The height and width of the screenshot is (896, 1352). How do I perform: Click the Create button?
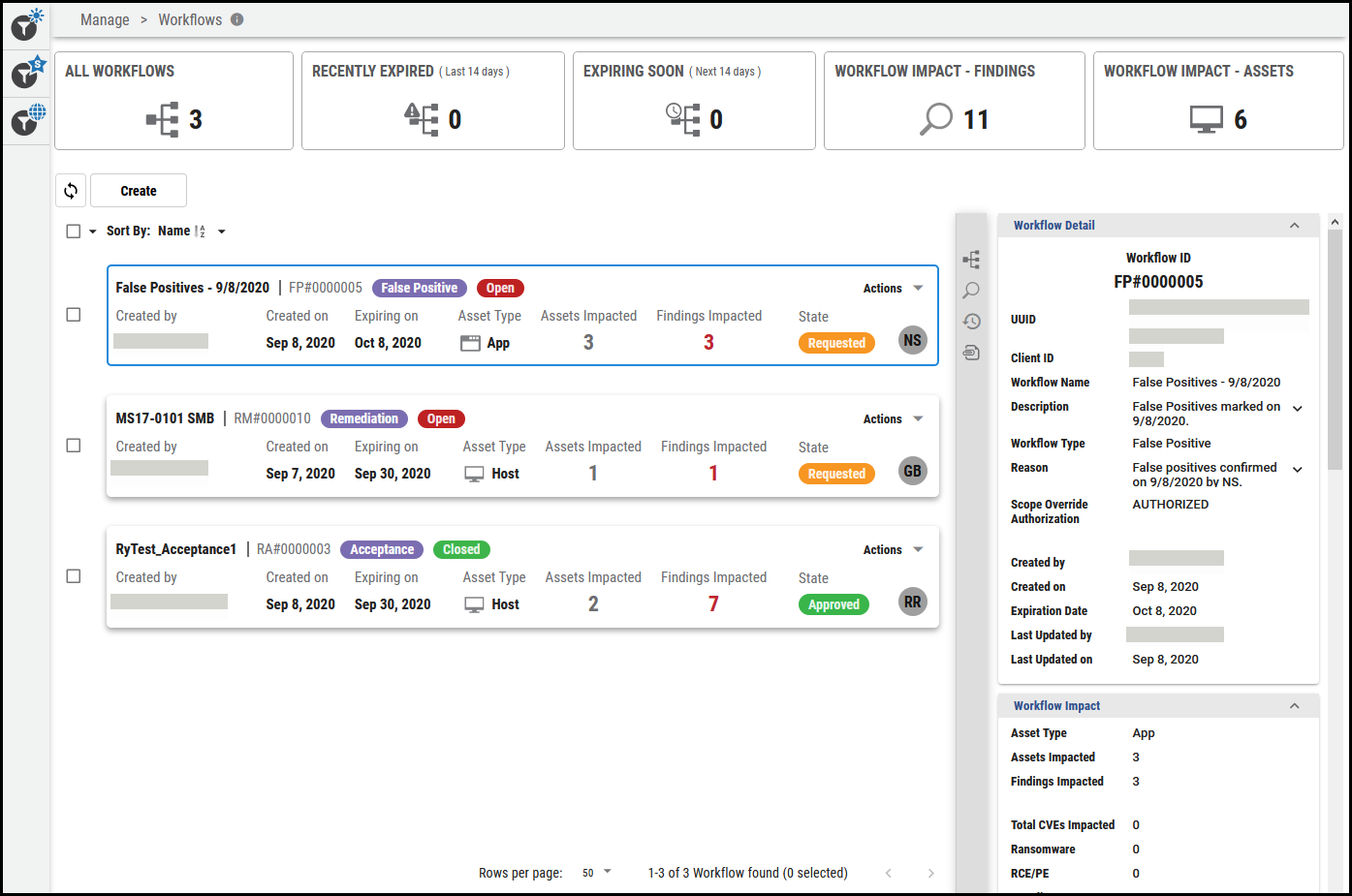[138, 190]
